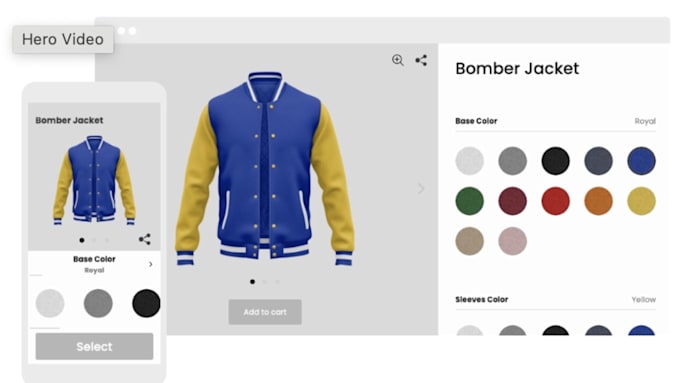
Task: Pick the yellow base color swatch
Action: (x=641, y=201)
